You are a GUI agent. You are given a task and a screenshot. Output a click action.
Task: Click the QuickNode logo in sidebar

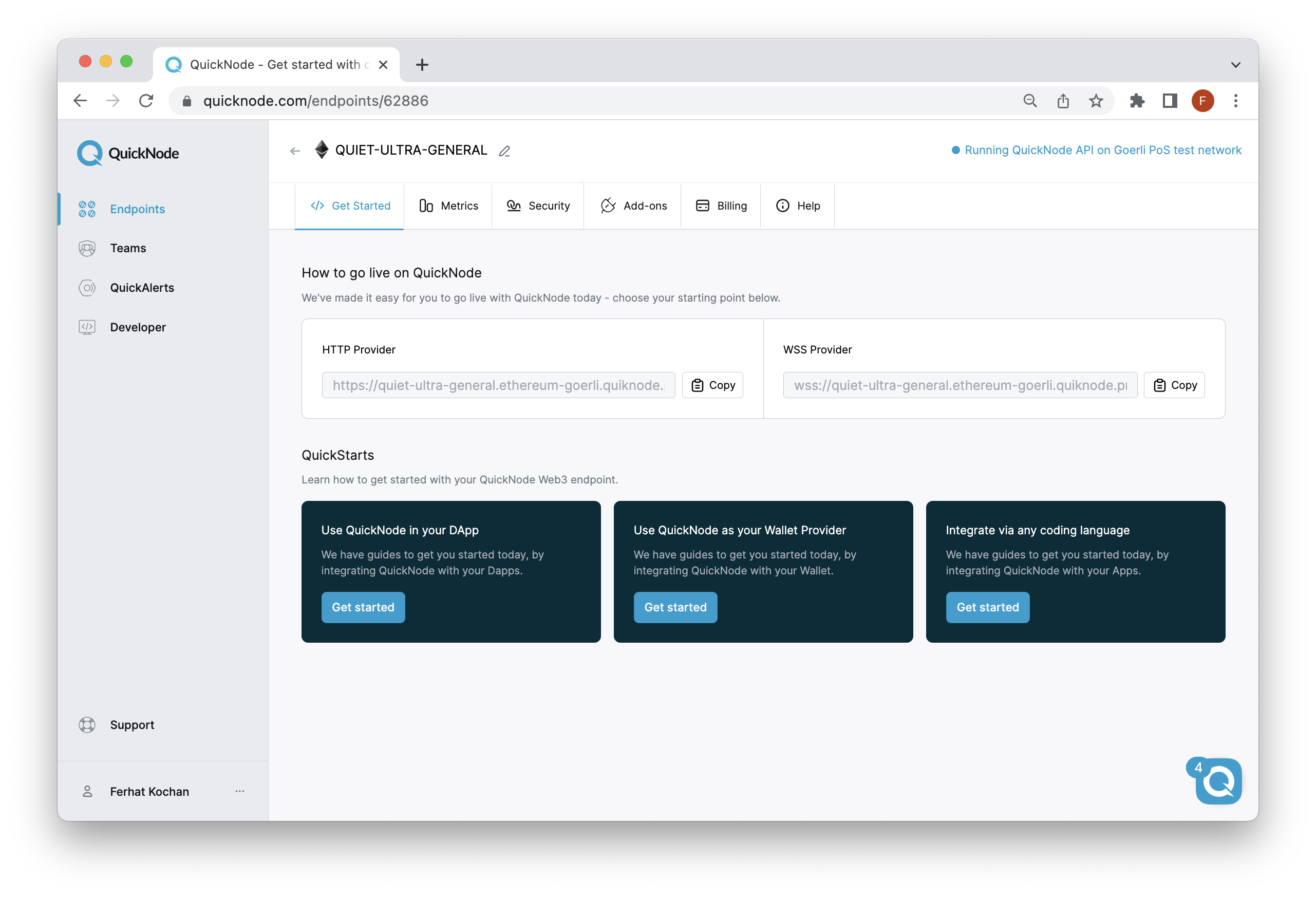[128, 153]
